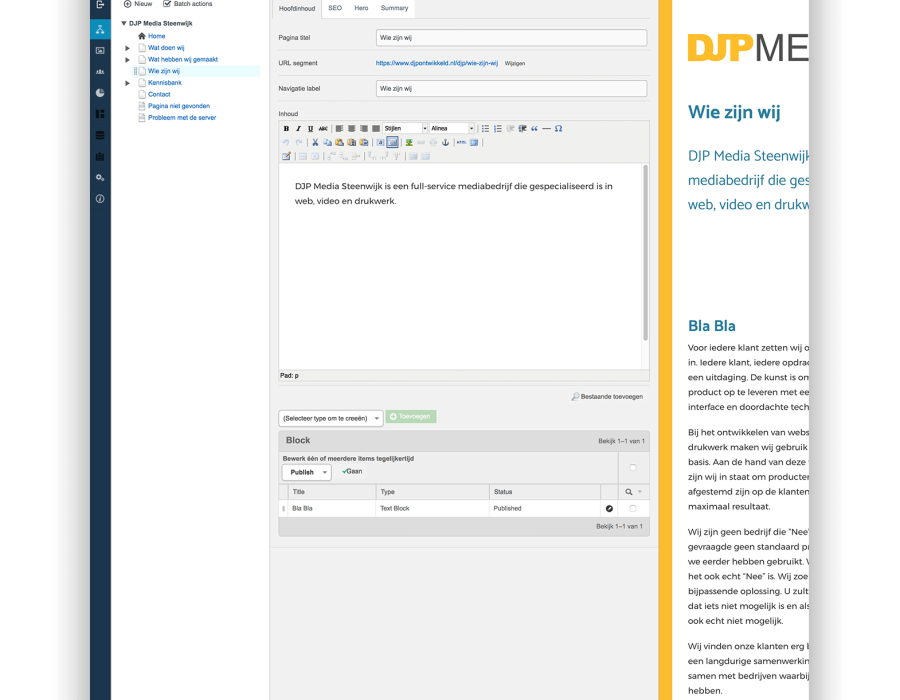
Task: Select the Hoofdinhoud tab
Action: tap(297, 9)
